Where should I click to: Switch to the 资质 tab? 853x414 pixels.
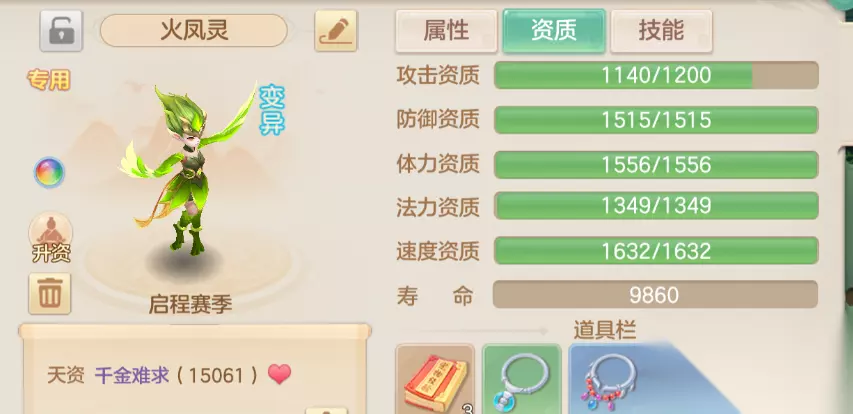554,31
